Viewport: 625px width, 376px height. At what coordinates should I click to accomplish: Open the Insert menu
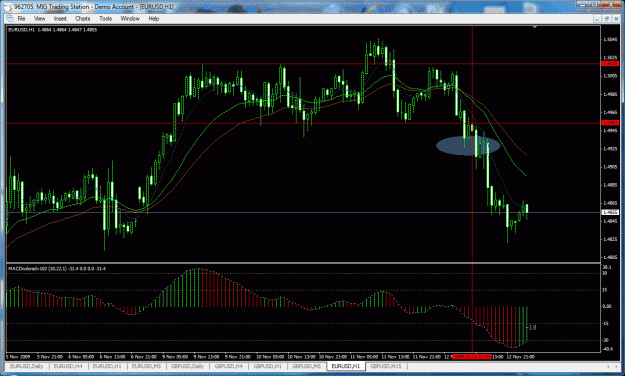click(x=60, y=18)
